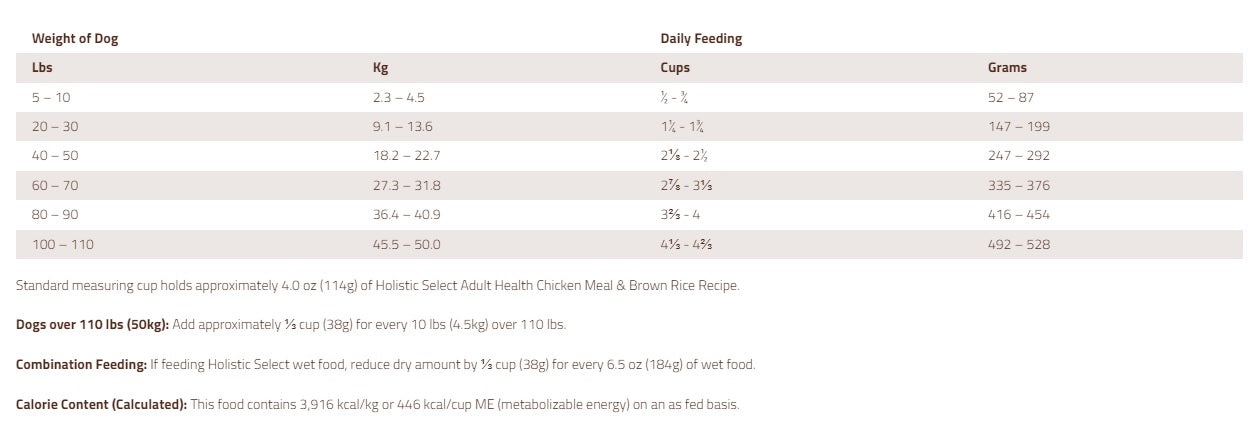Click the "Weight of Dog" table heading
The height and width of the screenshot is (426, 1254).
pyautogui.click(x=75, y=39)
